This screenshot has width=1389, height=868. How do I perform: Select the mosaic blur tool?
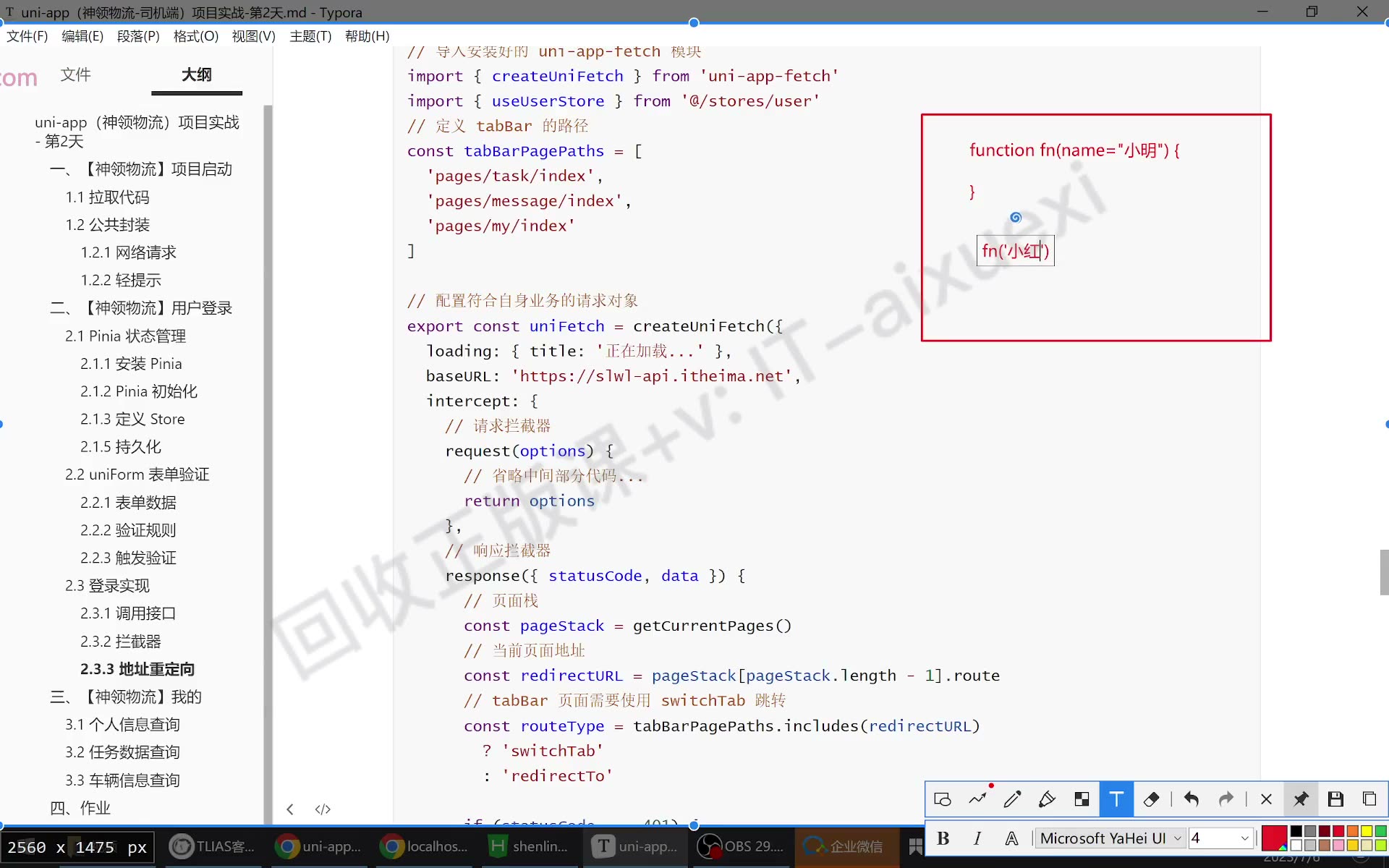(x=1082, y=799)
